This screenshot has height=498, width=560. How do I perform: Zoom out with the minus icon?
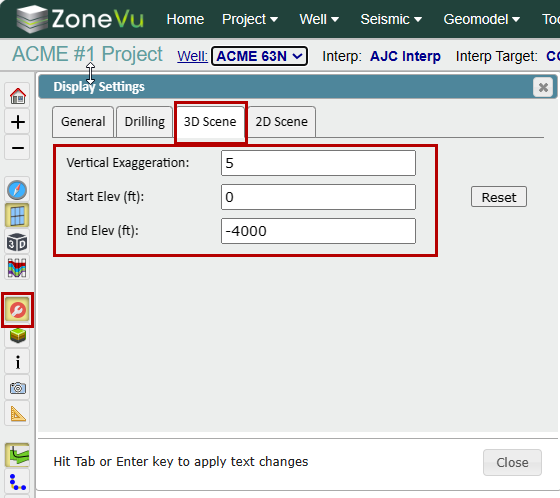[x=18, y=148]
